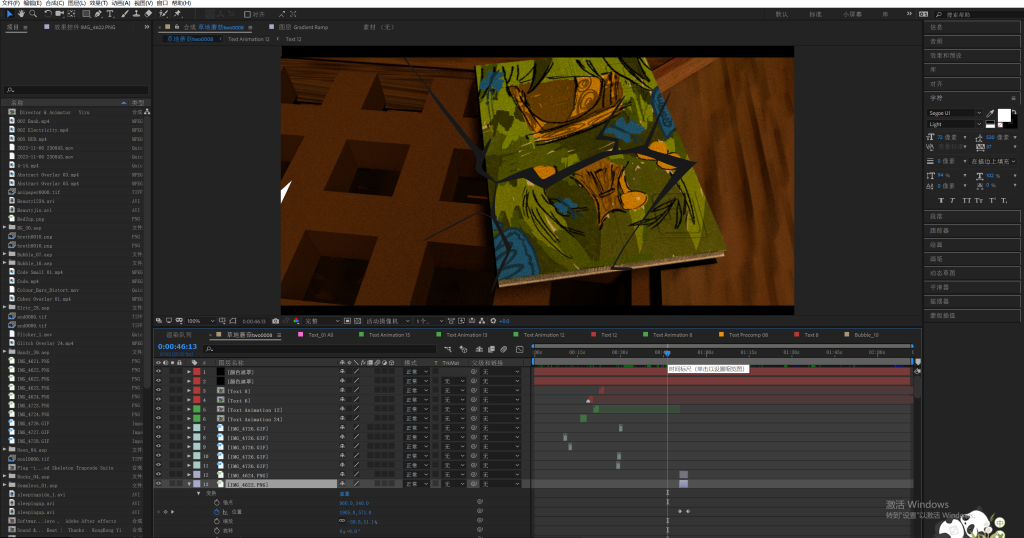Switch to Text Precomp 08 timeline tab
The width and height of the screenshot is (1024, 538).
tap(748, 335)
